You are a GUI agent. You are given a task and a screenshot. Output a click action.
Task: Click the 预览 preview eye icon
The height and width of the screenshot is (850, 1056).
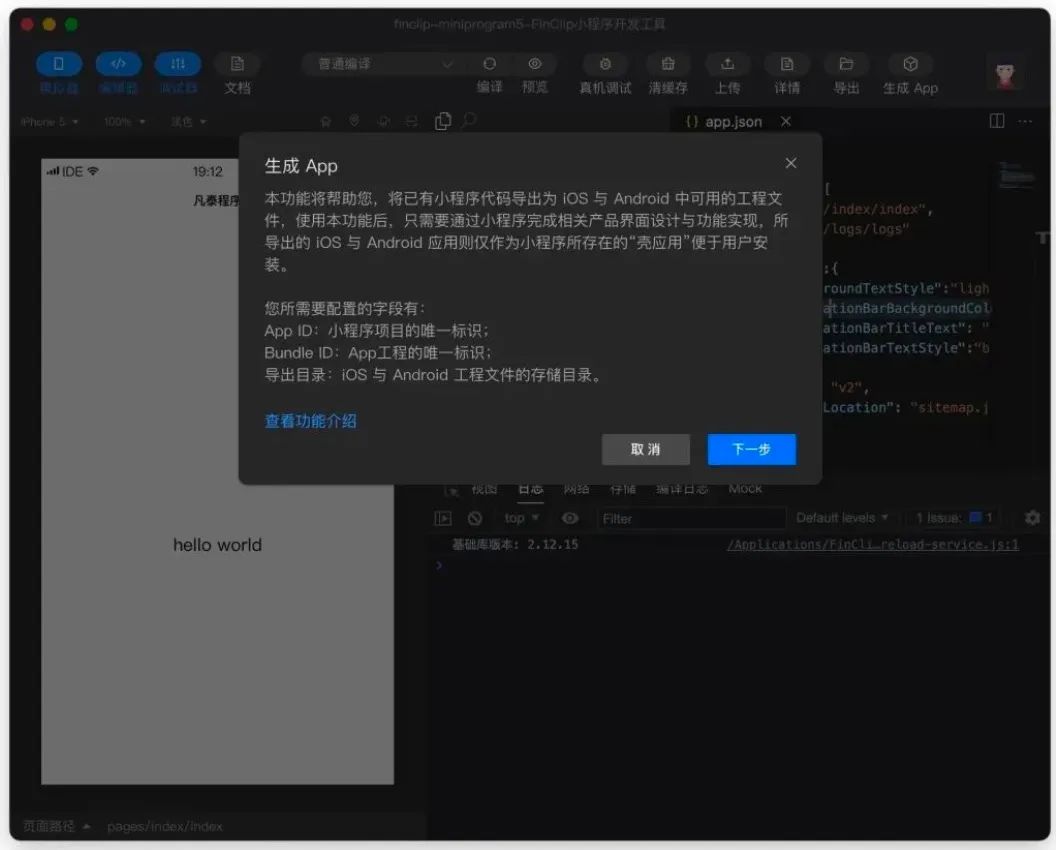pyautogui.click(x=535, y=64)
